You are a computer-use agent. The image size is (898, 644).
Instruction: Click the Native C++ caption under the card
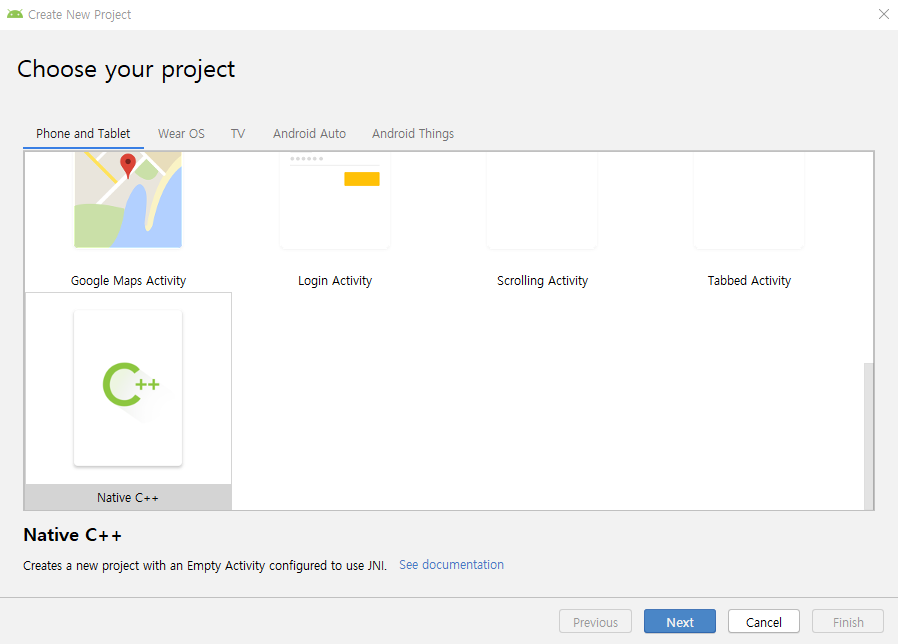tap(128, 498)
